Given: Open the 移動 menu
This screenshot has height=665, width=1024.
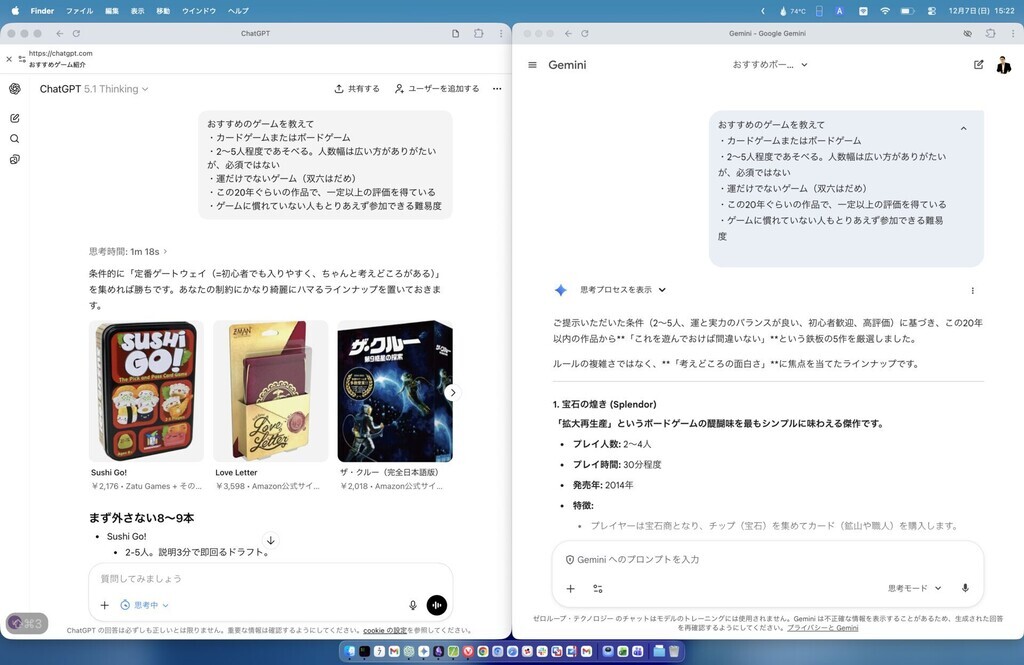Looking at the screenshot, I should [163, 10].
